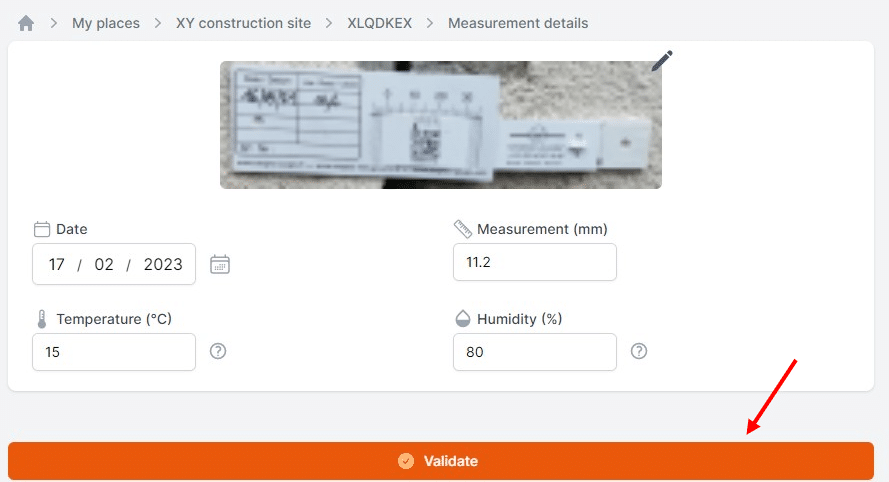Click the pencil edit icon on photo
This screenshot has height=482, width=889.
[x=662, y=61]
